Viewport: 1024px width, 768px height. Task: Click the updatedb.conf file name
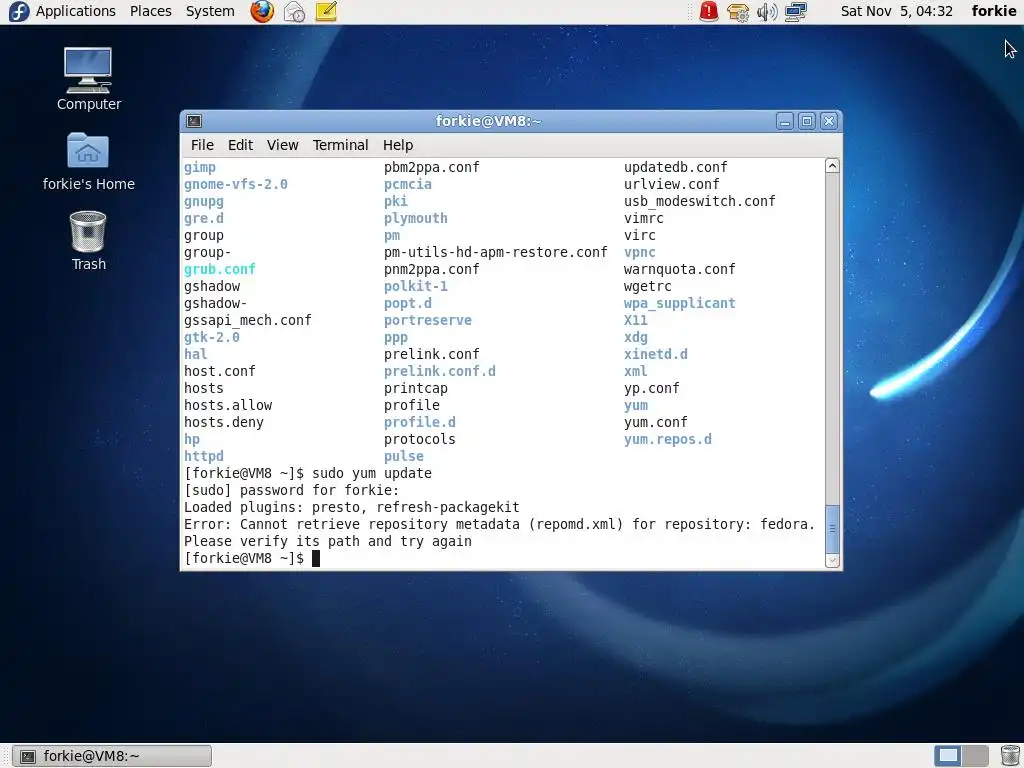coord(675,167)
